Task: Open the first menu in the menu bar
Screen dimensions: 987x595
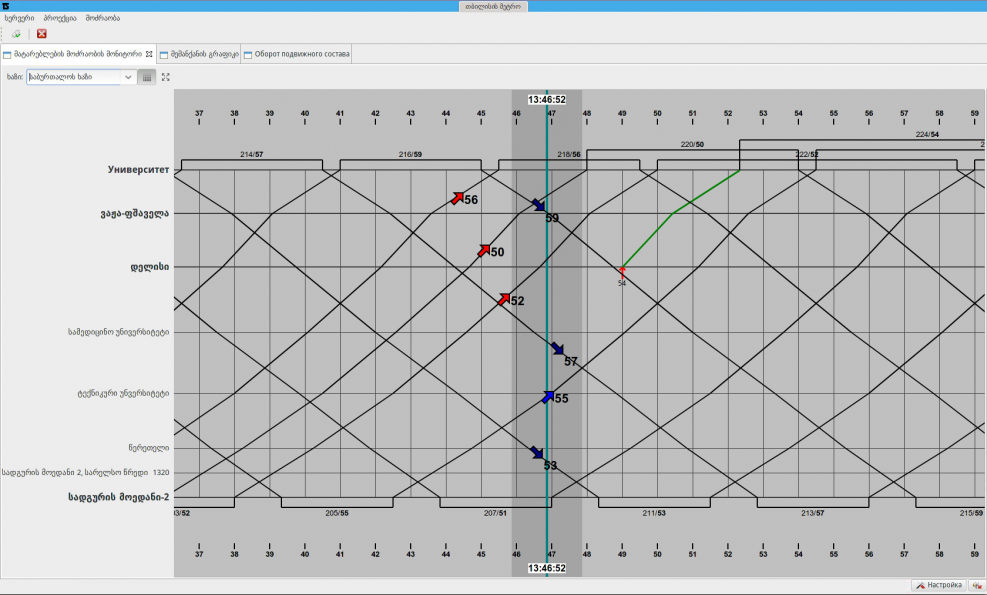Action: tap(20, 18)
